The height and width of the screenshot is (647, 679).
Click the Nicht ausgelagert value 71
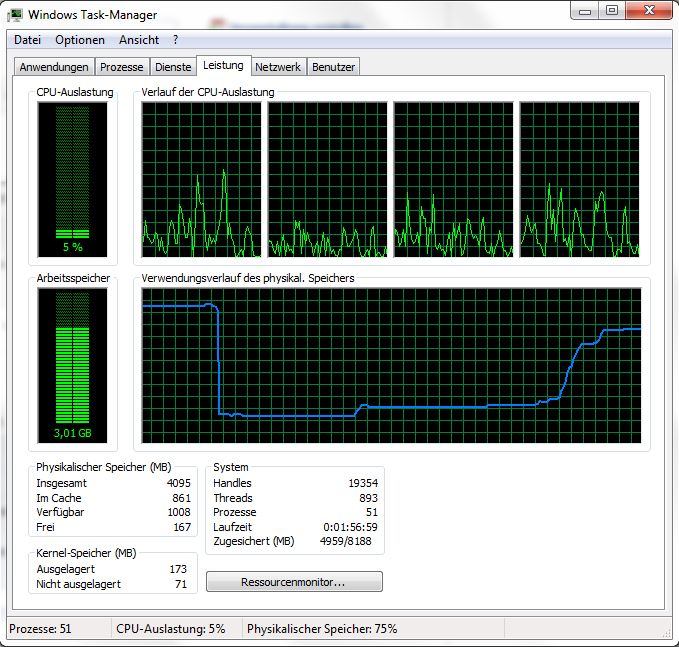[181, 584]
